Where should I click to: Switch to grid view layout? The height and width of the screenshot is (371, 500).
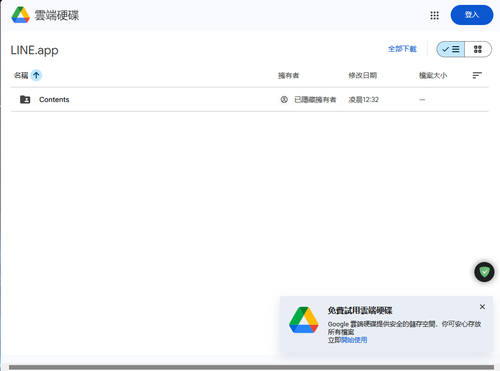[x=478, y=49]
